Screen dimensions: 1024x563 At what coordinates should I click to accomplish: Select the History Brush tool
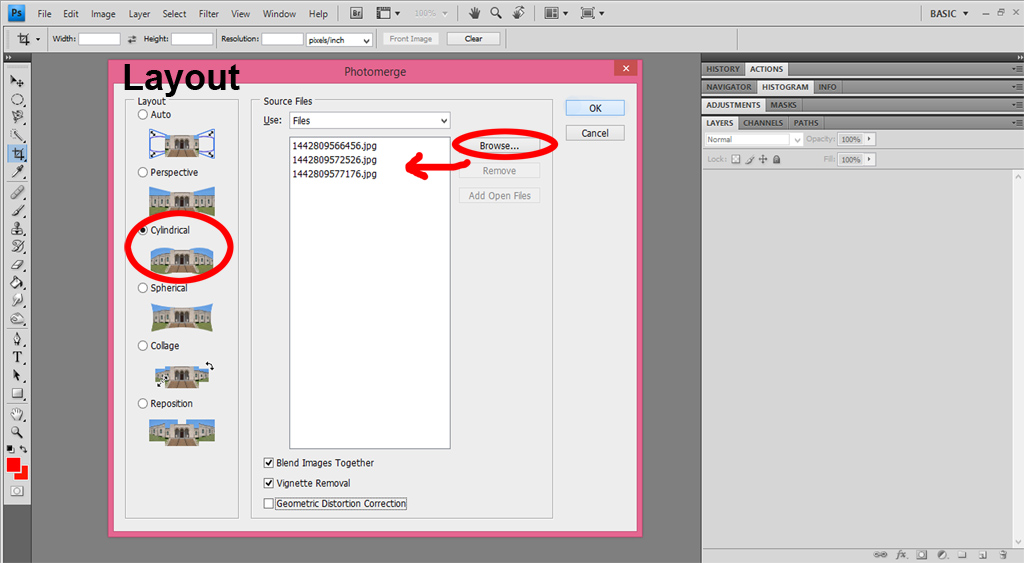[17, 246]
